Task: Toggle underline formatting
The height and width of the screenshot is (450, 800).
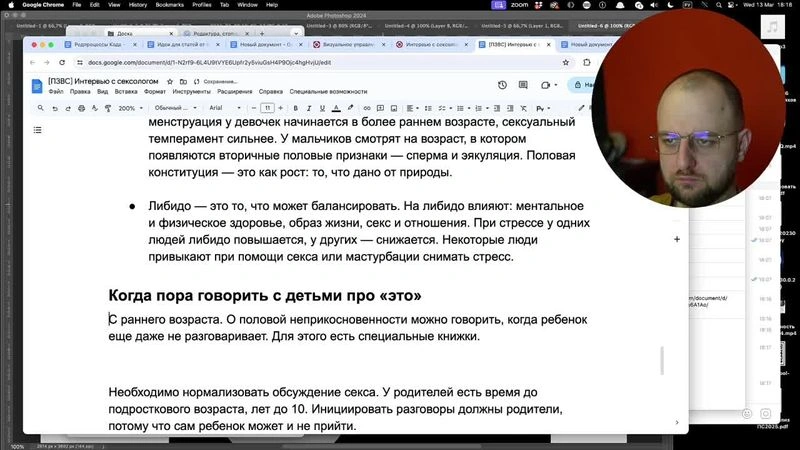Action: 322,108
